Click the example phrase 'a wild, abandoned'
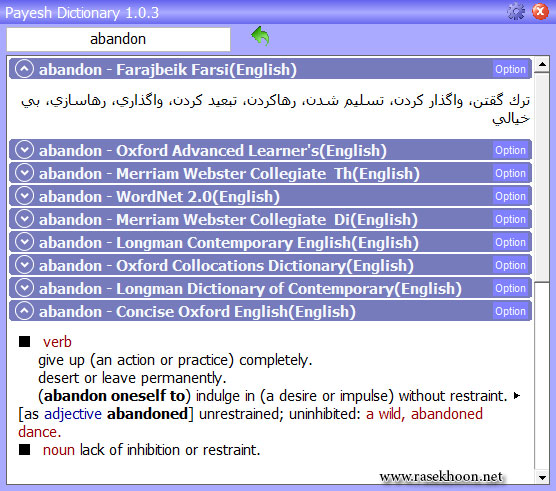 tap(424, 414)
